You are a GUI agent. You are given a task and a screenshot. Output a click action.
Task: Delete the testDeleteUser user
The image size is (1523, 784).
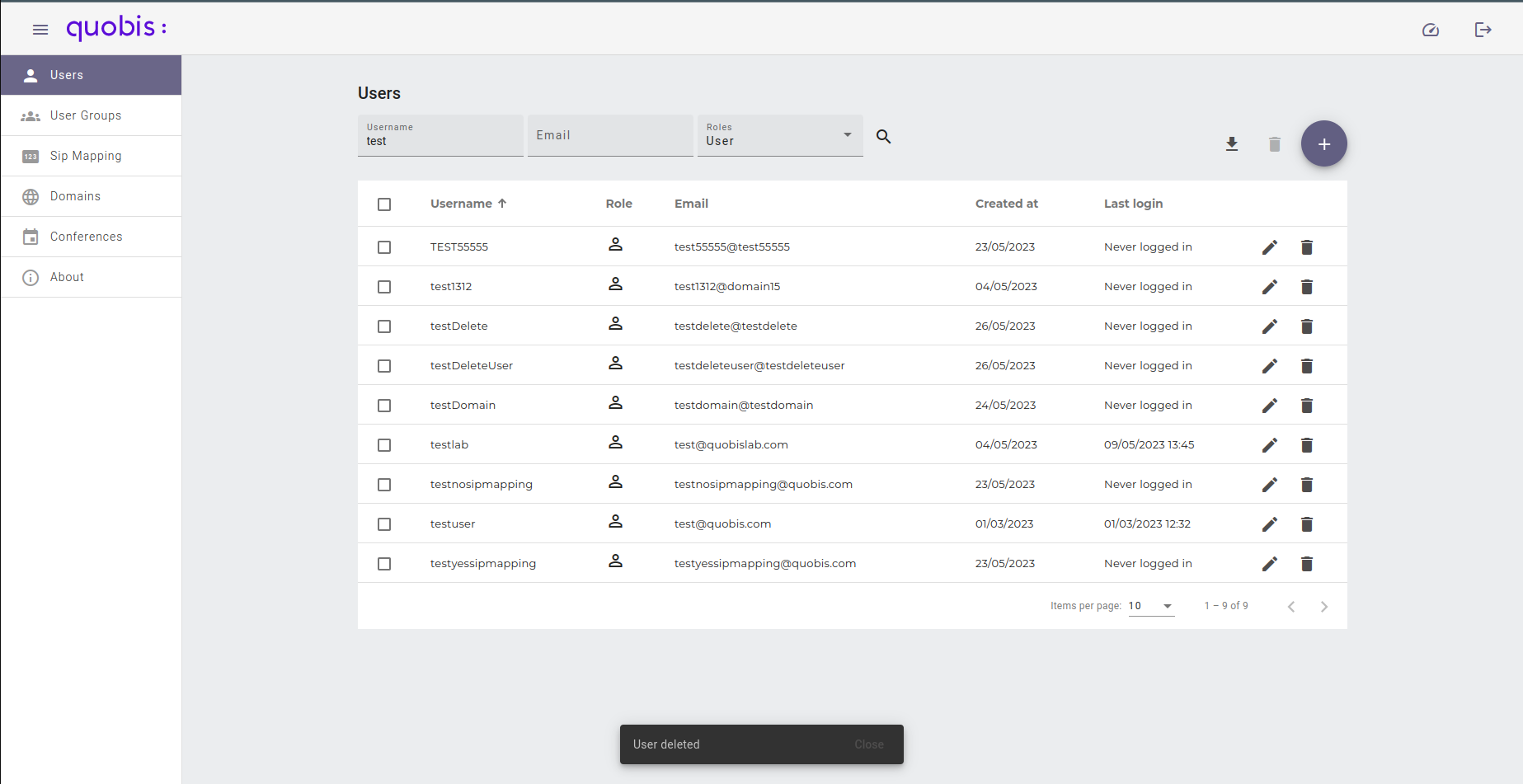(1307, 366)
